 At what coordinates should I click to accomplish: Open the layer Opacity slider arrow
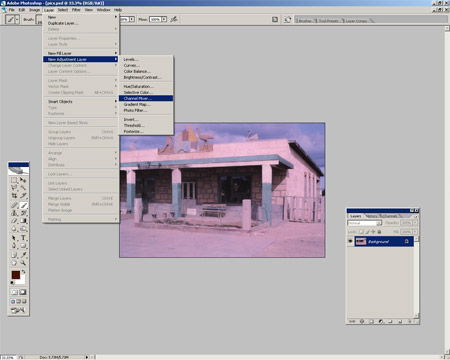415,223
